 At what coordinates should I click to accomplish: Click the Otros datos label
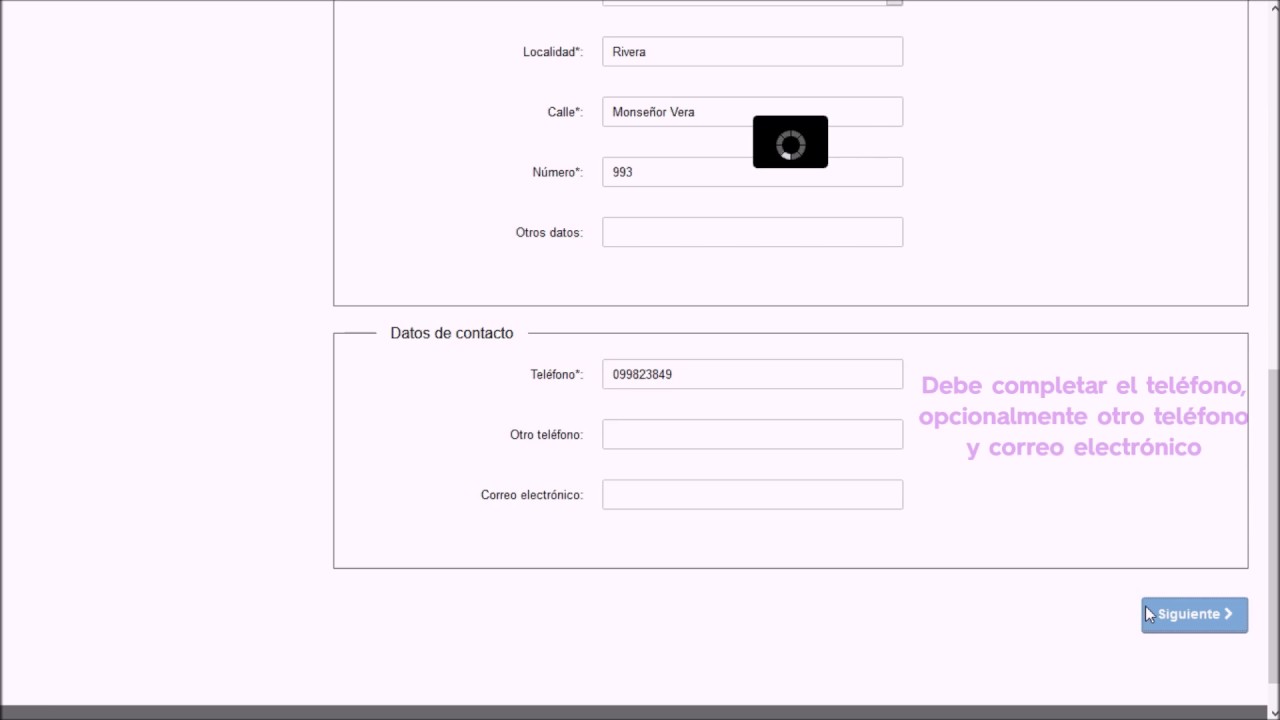click(549, 232)
